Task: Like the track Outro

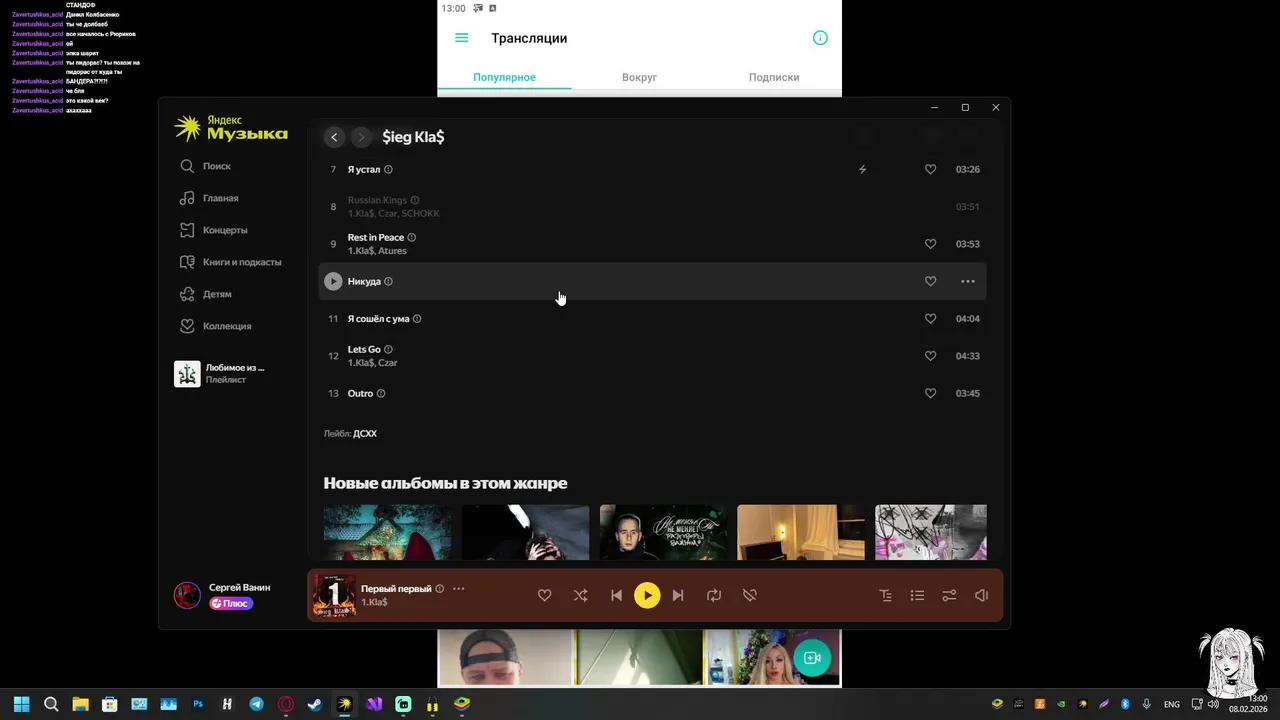Action: 930,393
